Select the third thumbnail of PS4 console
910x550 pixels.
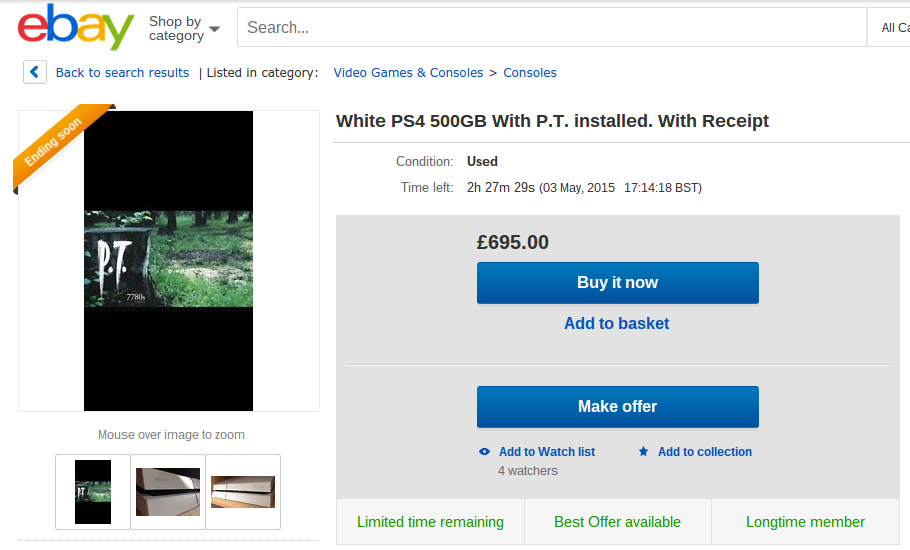click(x=243, y=492)
